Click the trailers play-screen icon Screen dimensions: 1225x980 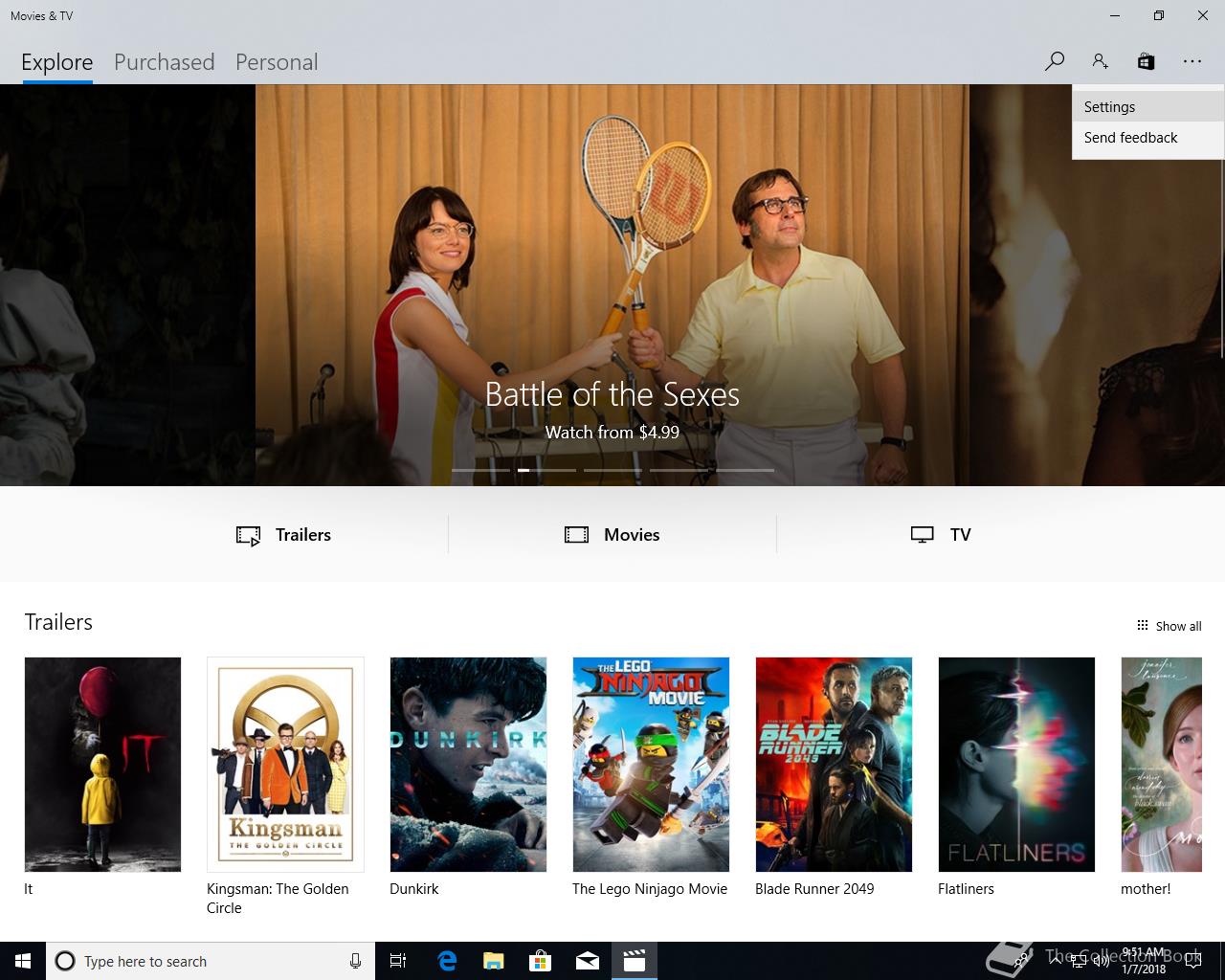pos(249,536)
